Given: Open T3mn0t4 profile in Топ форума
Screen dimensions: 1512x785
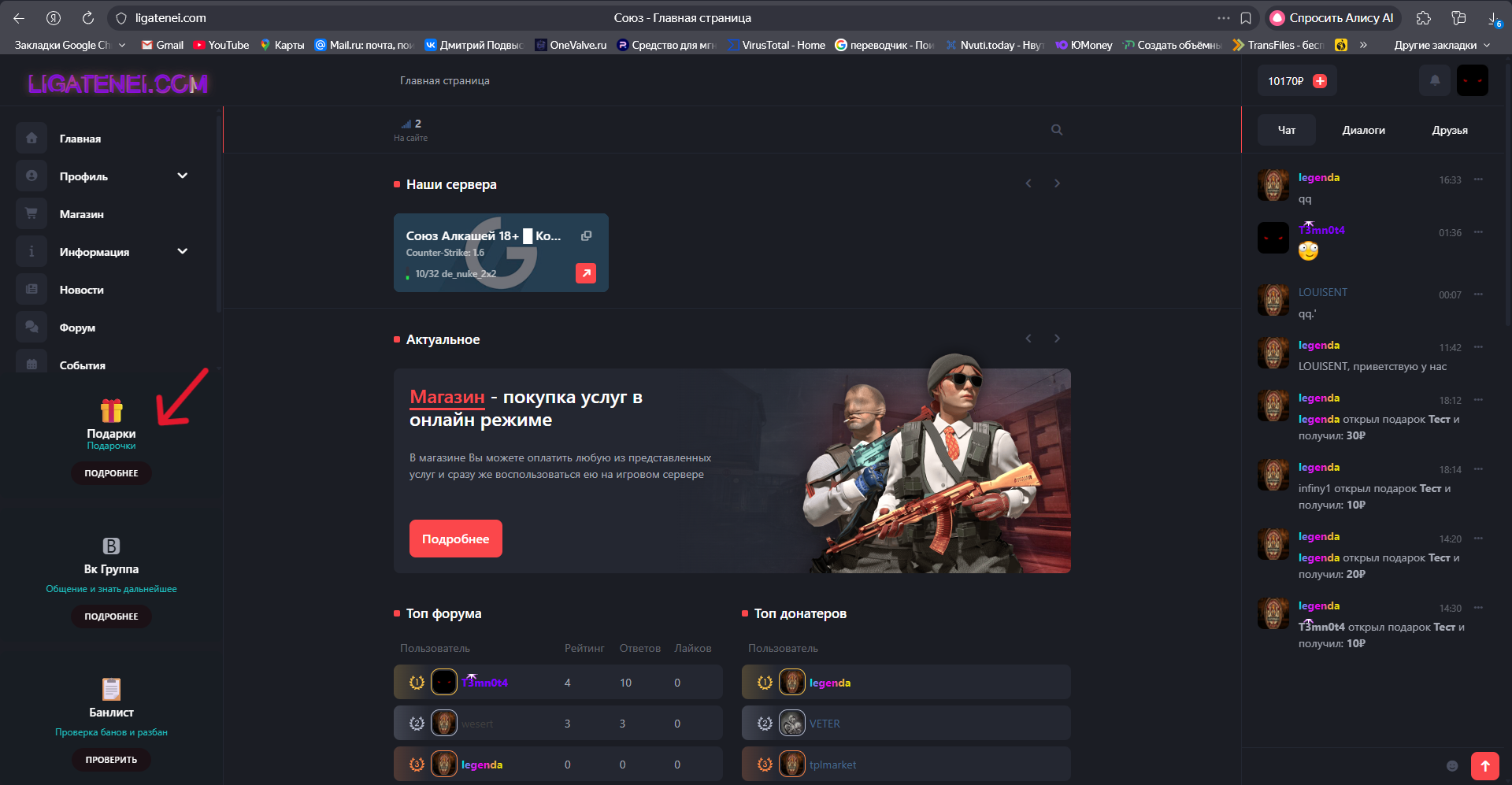Looking at the screenshot, I should click(x=484, y=682).
